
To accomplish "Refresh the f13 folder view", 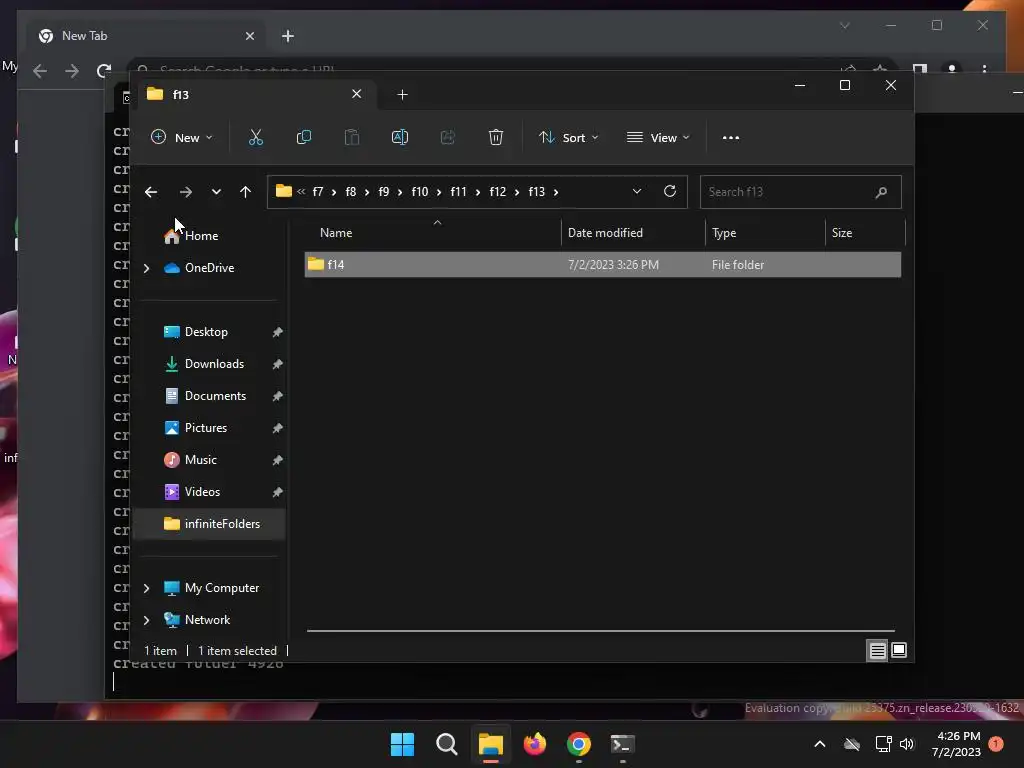I will [669, 191].
